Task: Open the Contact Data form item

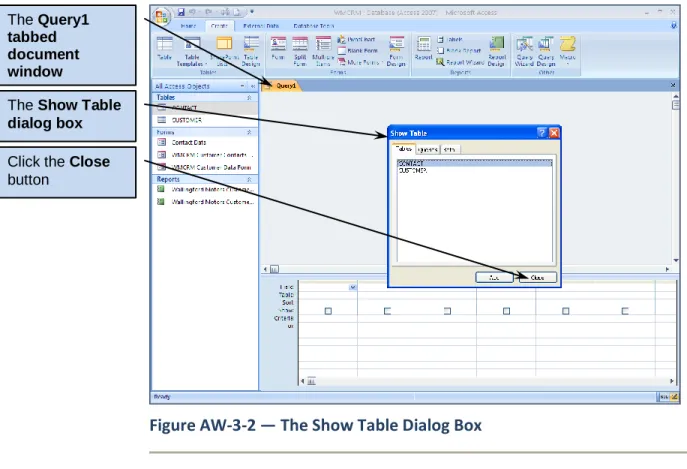Action: [205, 142]
